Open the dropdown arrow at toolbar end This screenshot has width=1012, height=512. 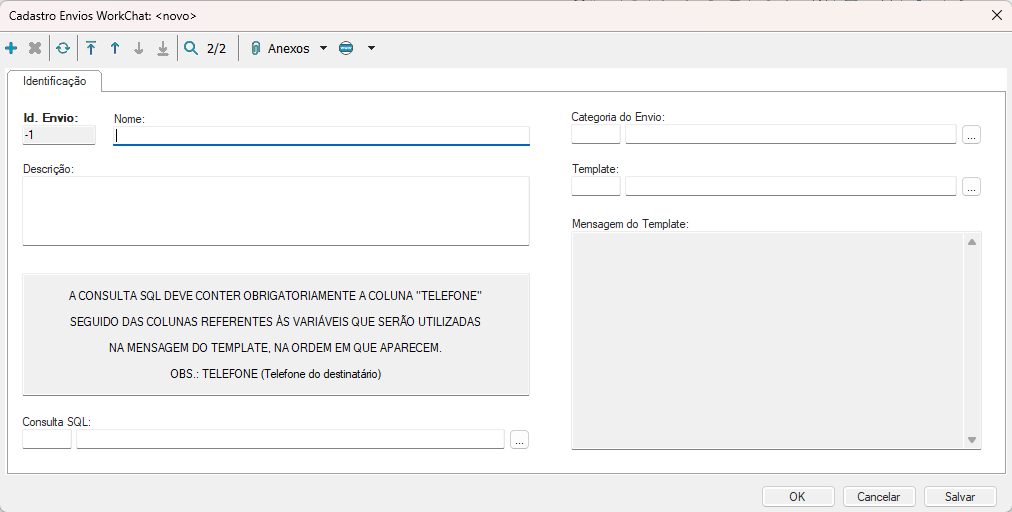pos(371,48)
